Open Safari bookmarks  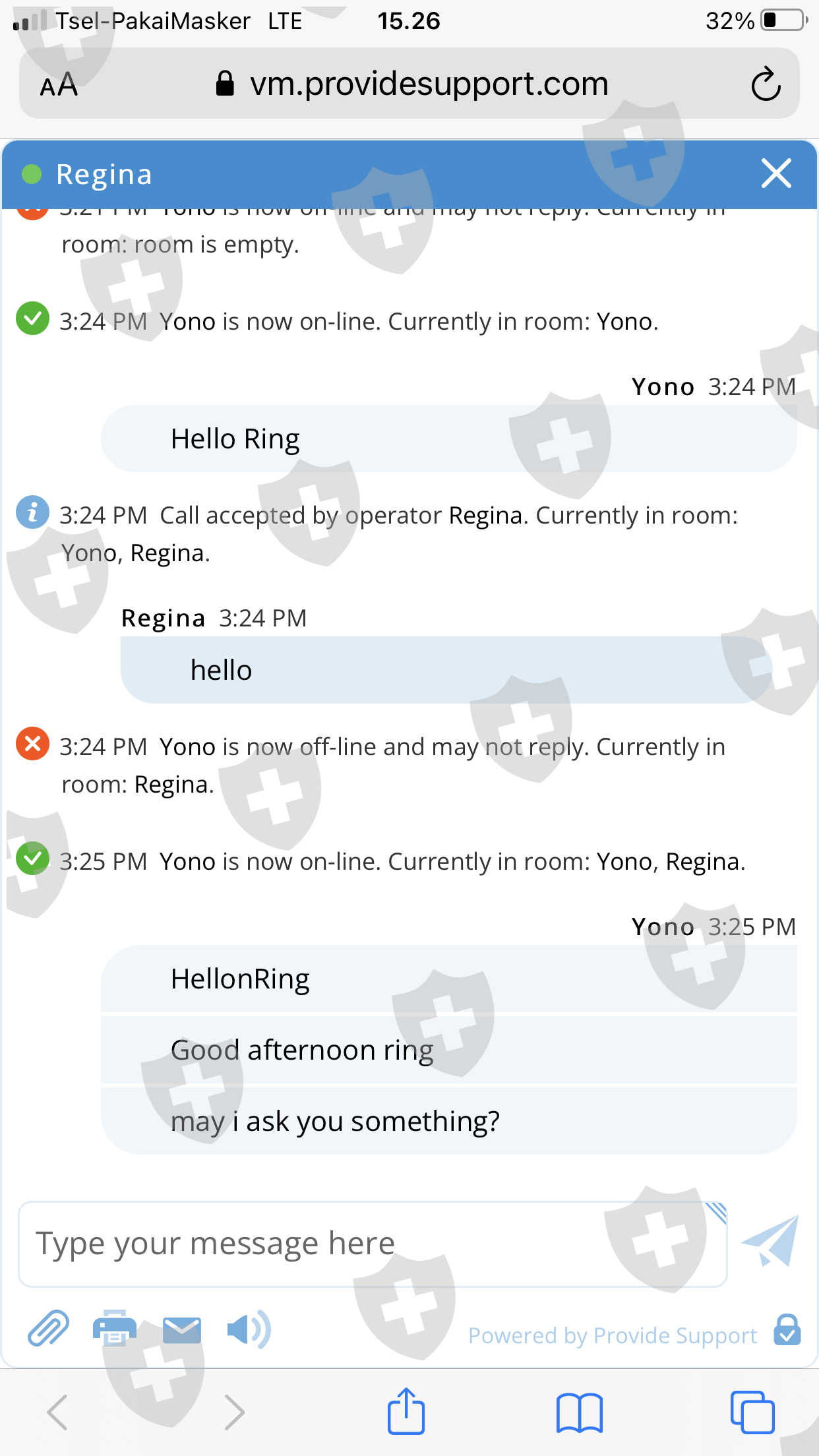point(579,1412)
